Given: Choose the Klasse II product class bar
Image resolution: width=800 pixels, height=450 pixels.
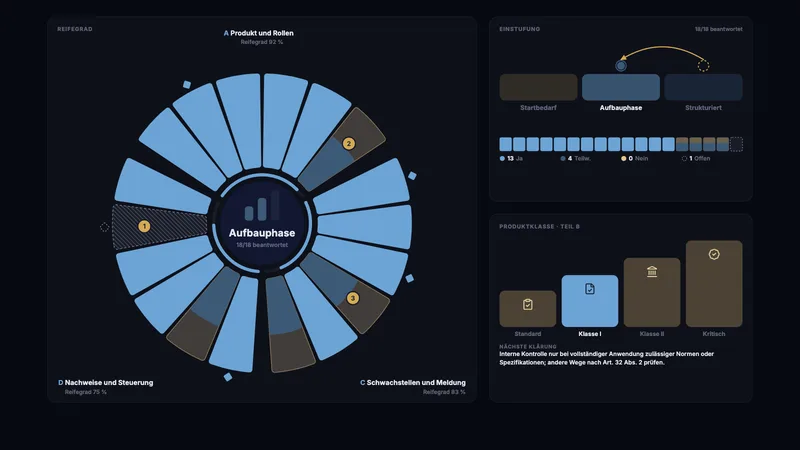Looking at the screenshot, I should 652,292.
